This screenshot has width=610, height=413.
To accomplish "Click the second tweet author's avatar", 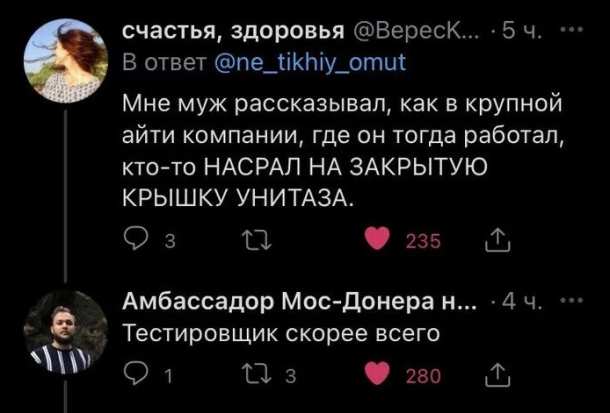I will tap(61, 337).
